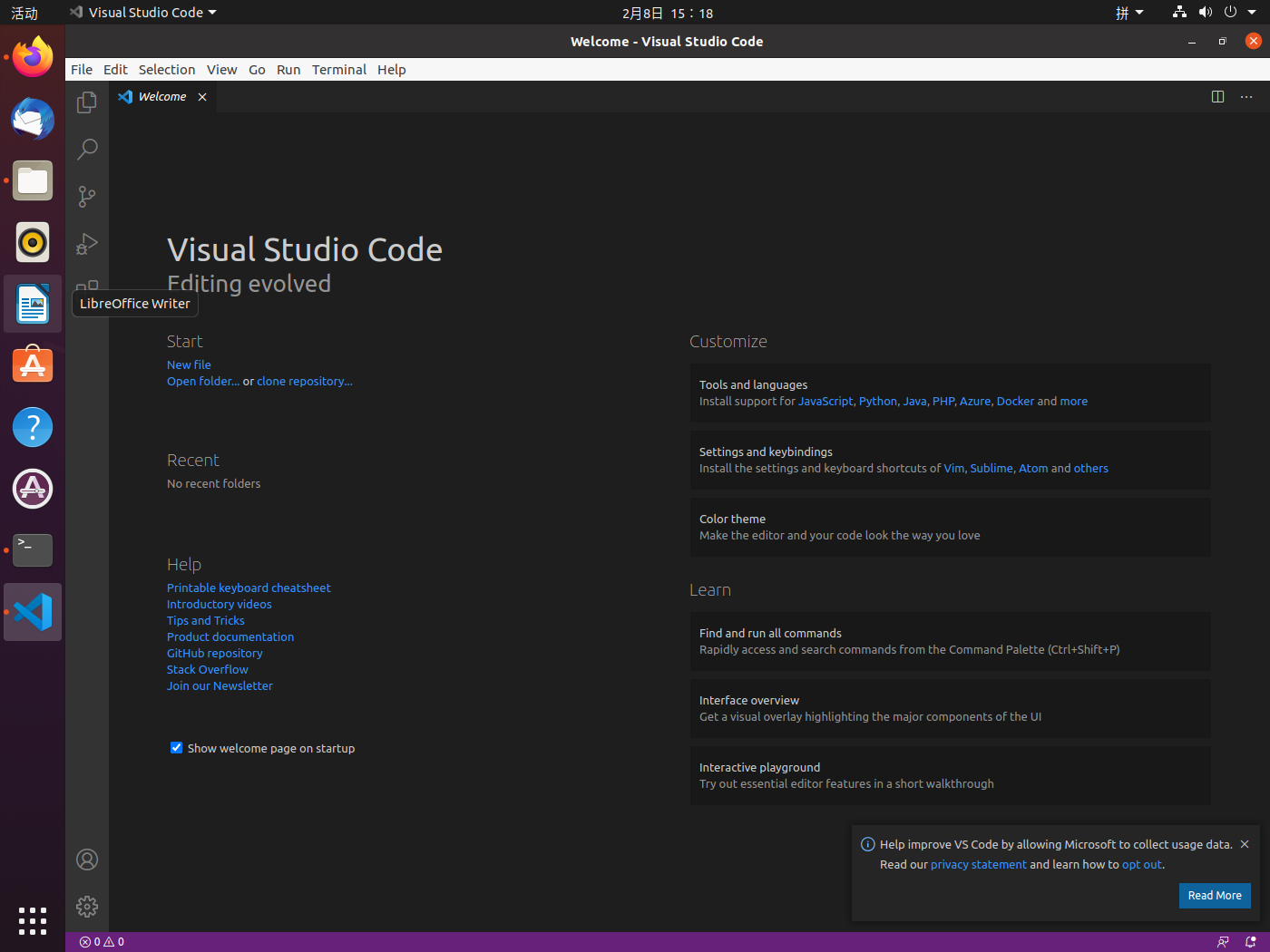Open the clock and calendar in top bar
1270x952 pixels.
[x=668, y=13]
